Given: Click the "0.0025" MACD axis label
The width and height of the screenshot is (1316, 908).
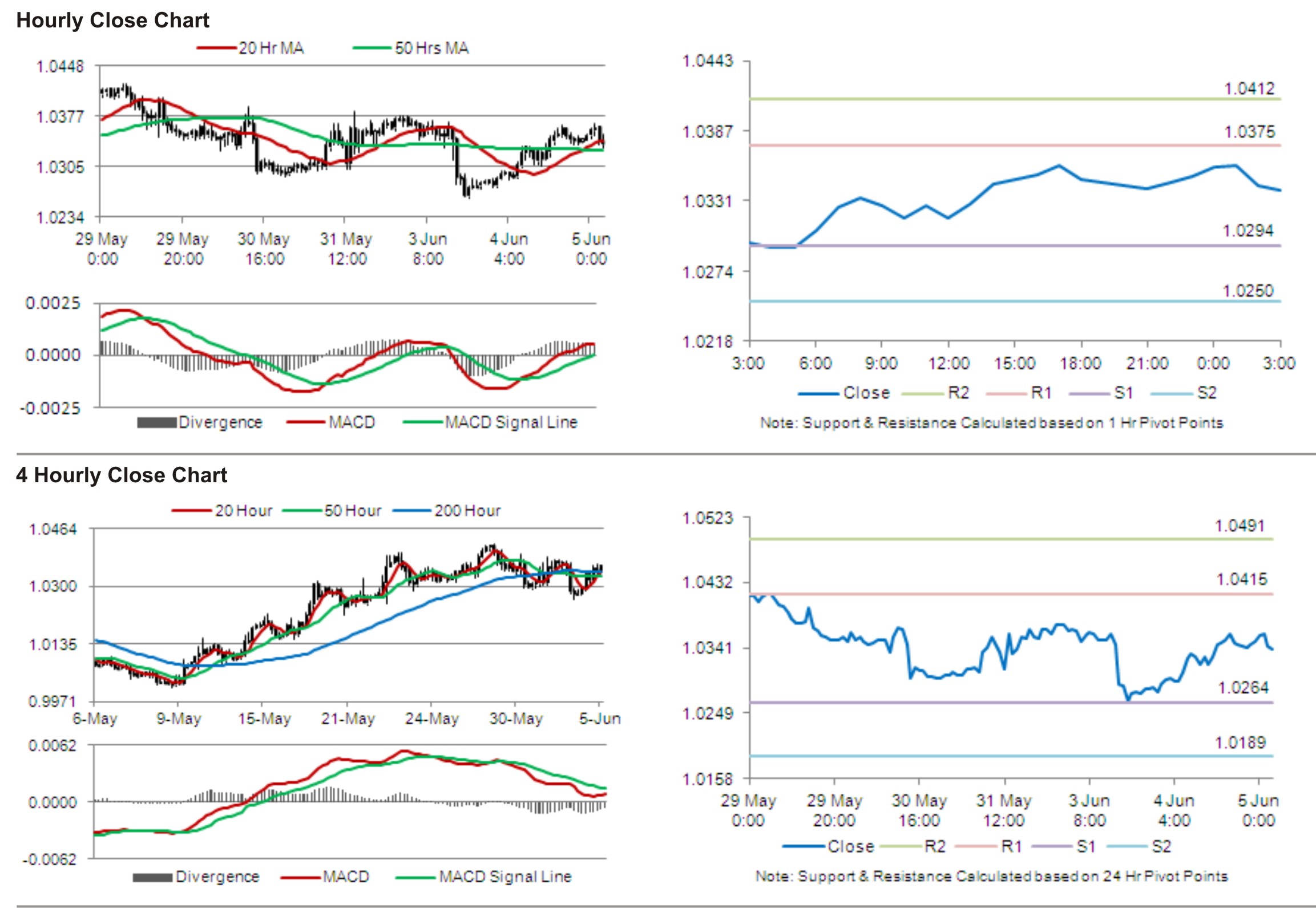Looking at the screenshot, I should point(53,303).
